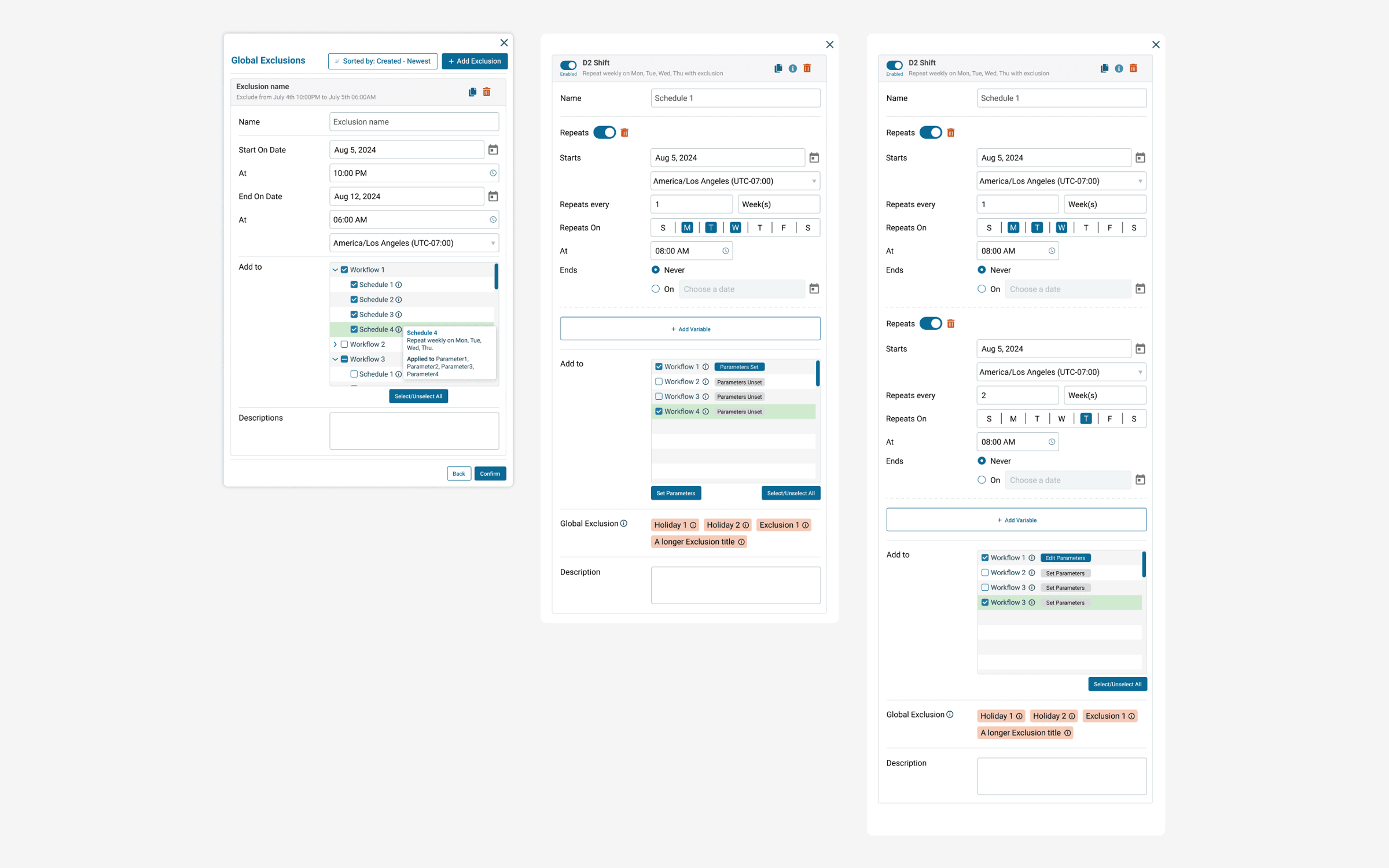Viewport: 1389px width, 868px height.
Task: Collapse the Workflow 3 tree node
Action: pos(335,359)
